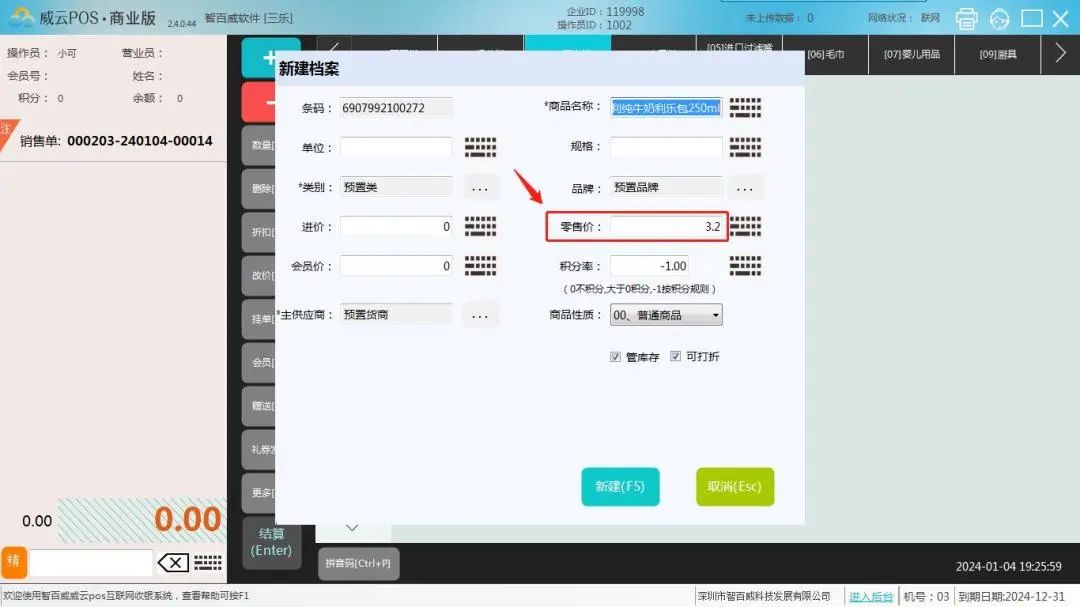This screenshot has width=1080, height=607.
Task: Choose supplier via 主供应商 ellipsis button
Action: coord(479,315)
